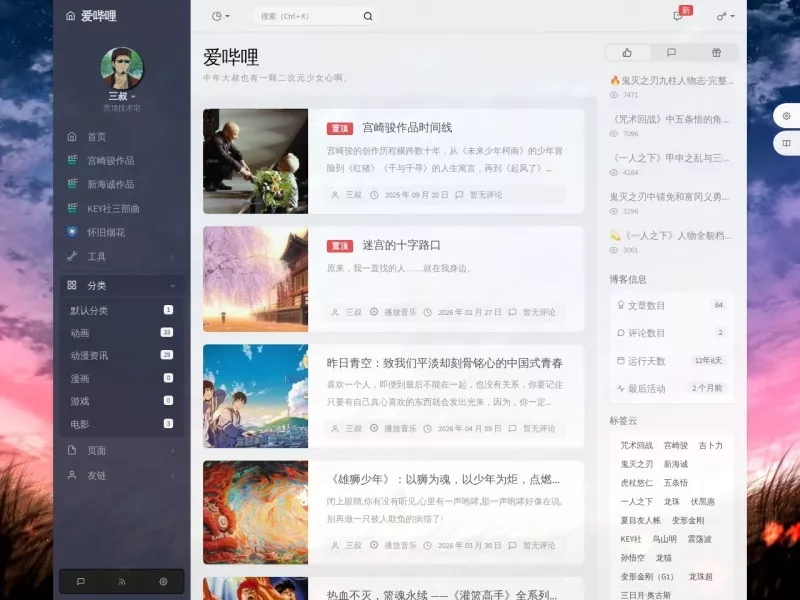Open the key login dropdown
This screenshot has height=600, width=800.
click(725, 16)
